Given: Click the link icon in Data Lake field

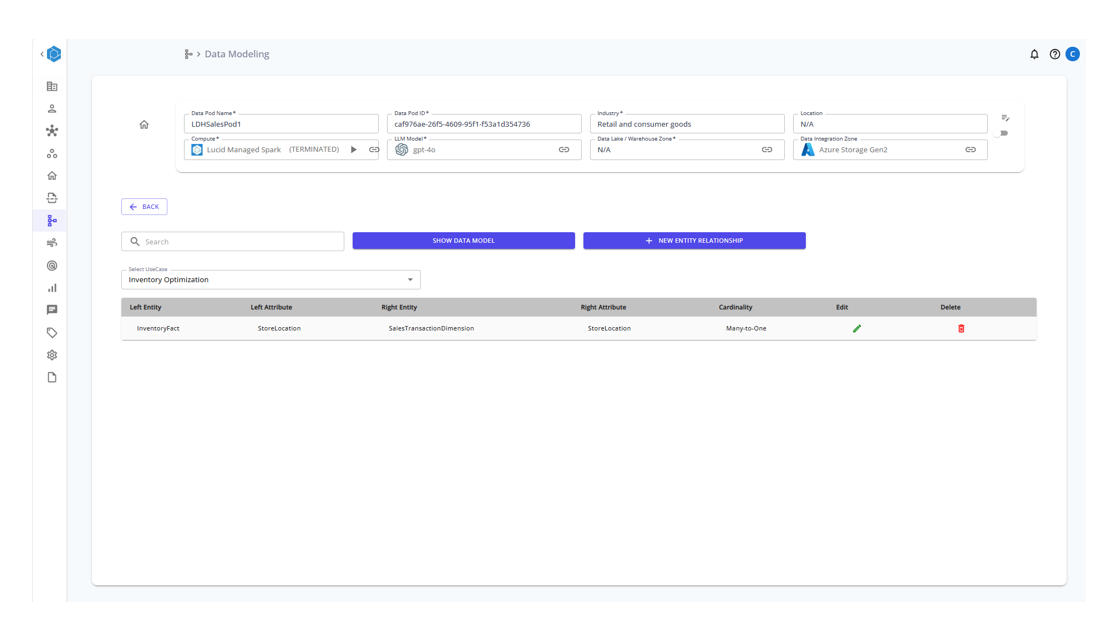Looking at the screenshot, I should pyautogui.click(x=767, y=150).
